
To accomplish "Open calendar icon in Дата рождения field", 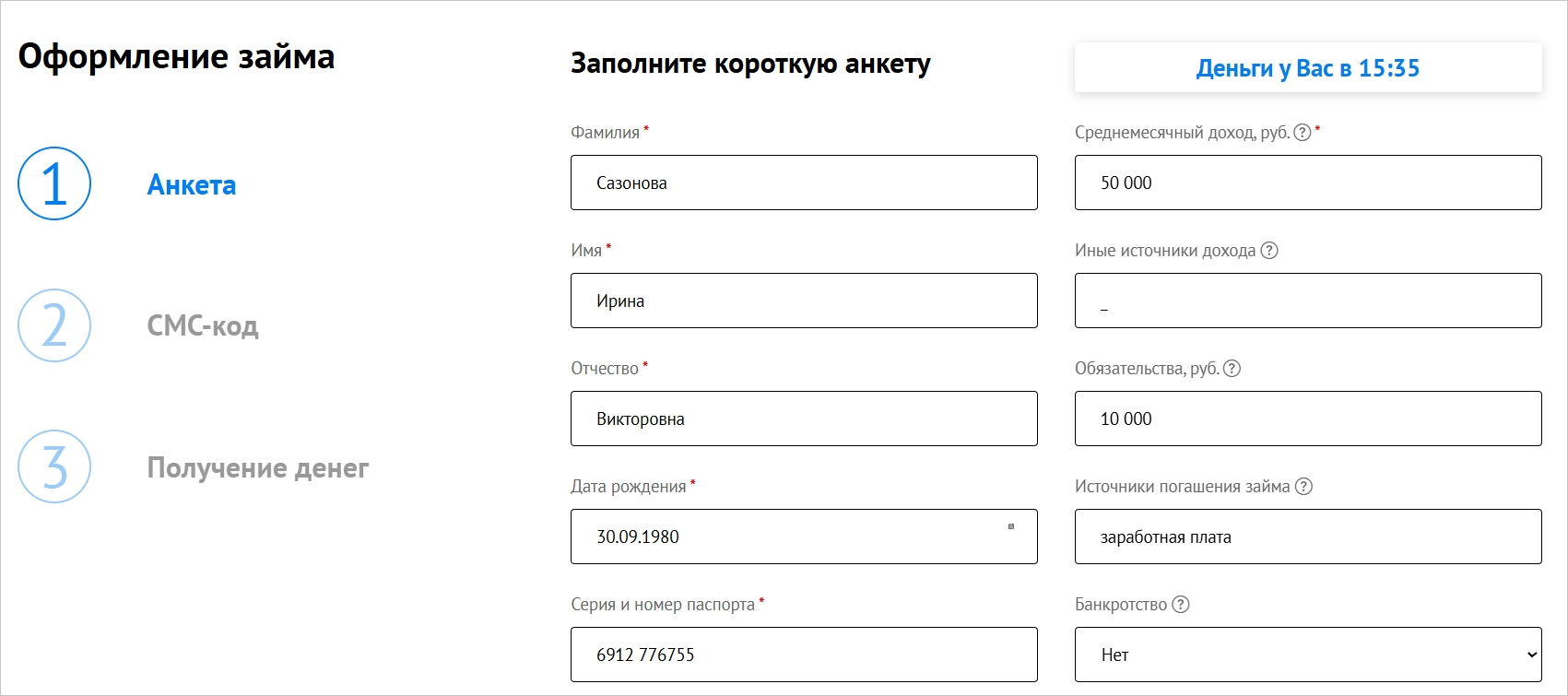I will (1011, 526).
